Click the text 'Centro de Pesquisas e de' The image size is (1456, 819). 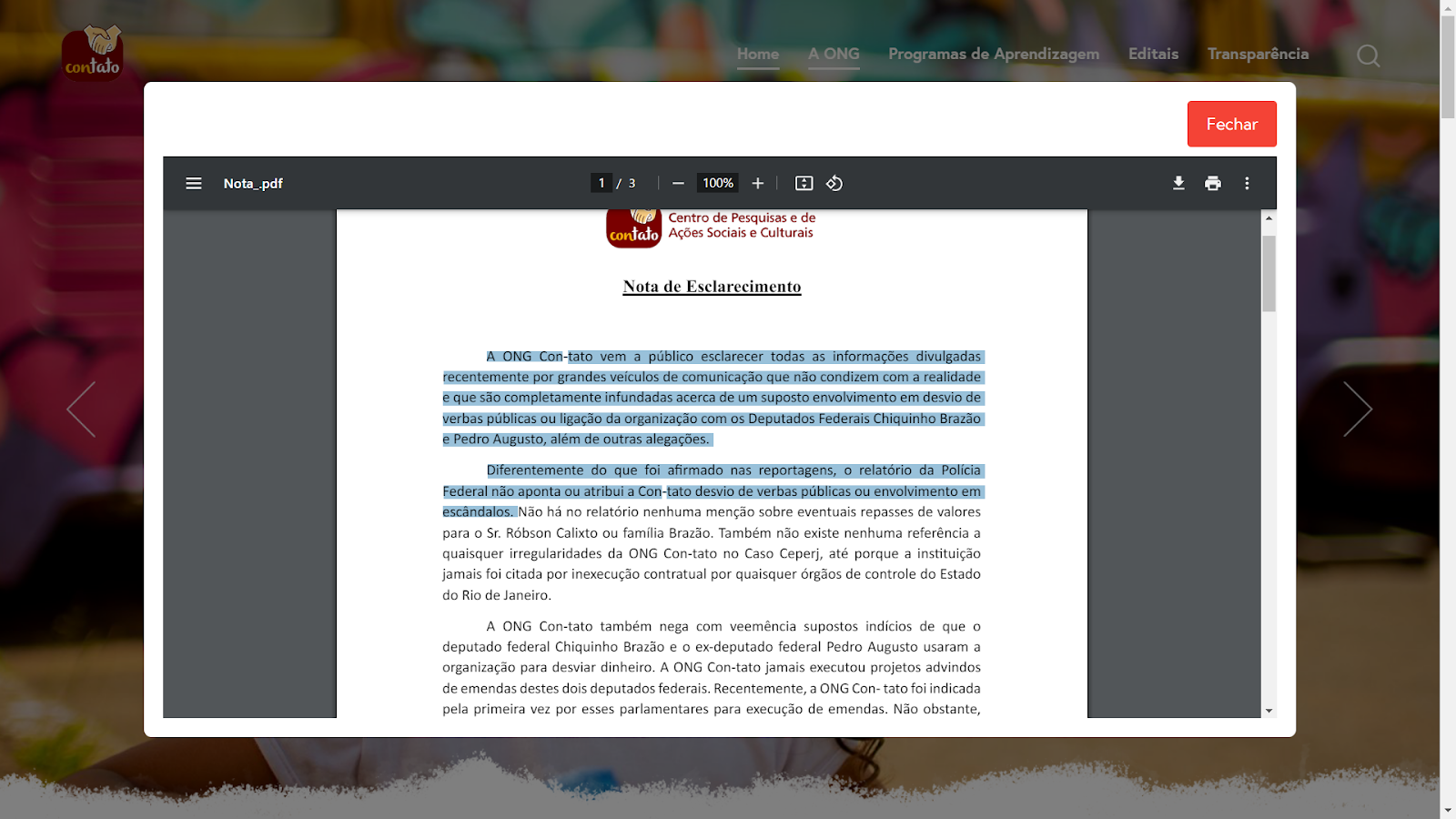click(742, 217)
